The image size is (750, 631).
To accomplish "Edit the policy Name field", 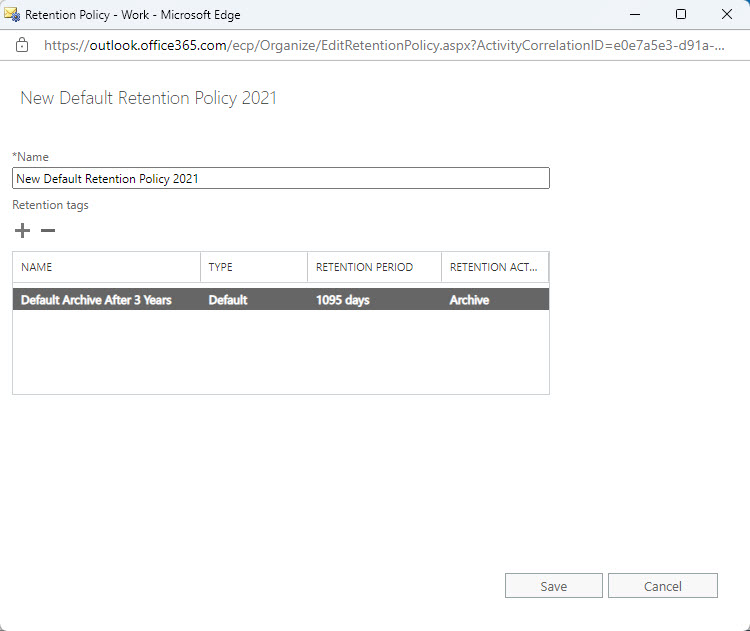I will [281, 178].
